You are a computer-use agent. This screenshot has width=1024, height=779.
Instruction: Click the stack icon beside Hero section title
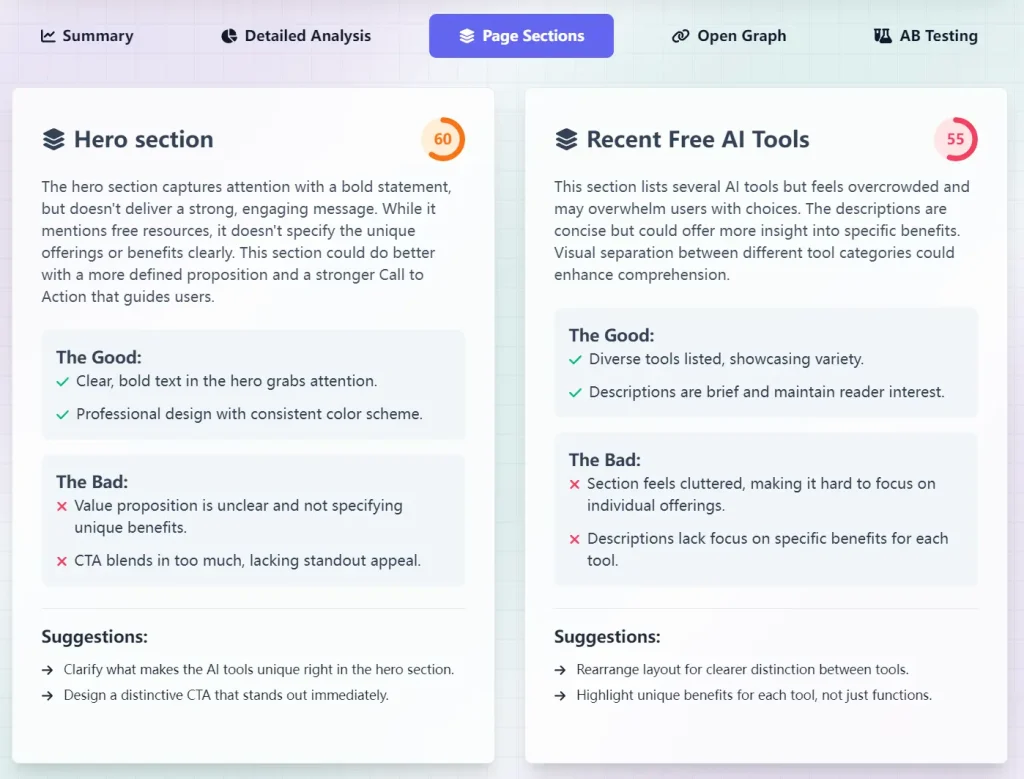53,139
